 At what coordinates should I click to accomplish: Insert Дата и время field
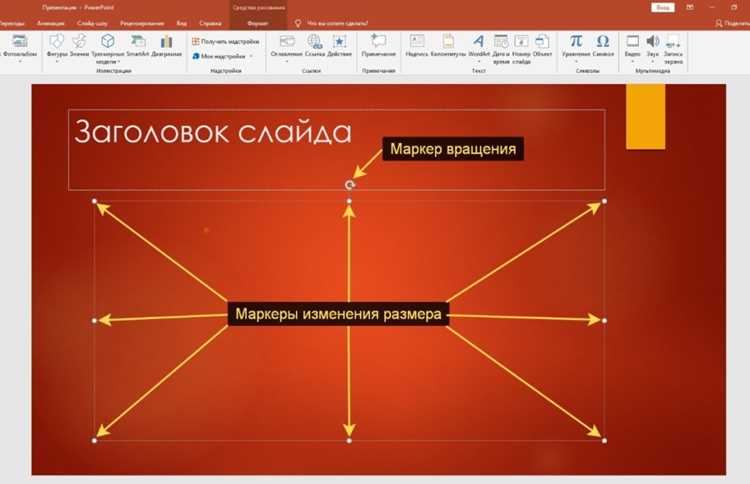point(501,49)
